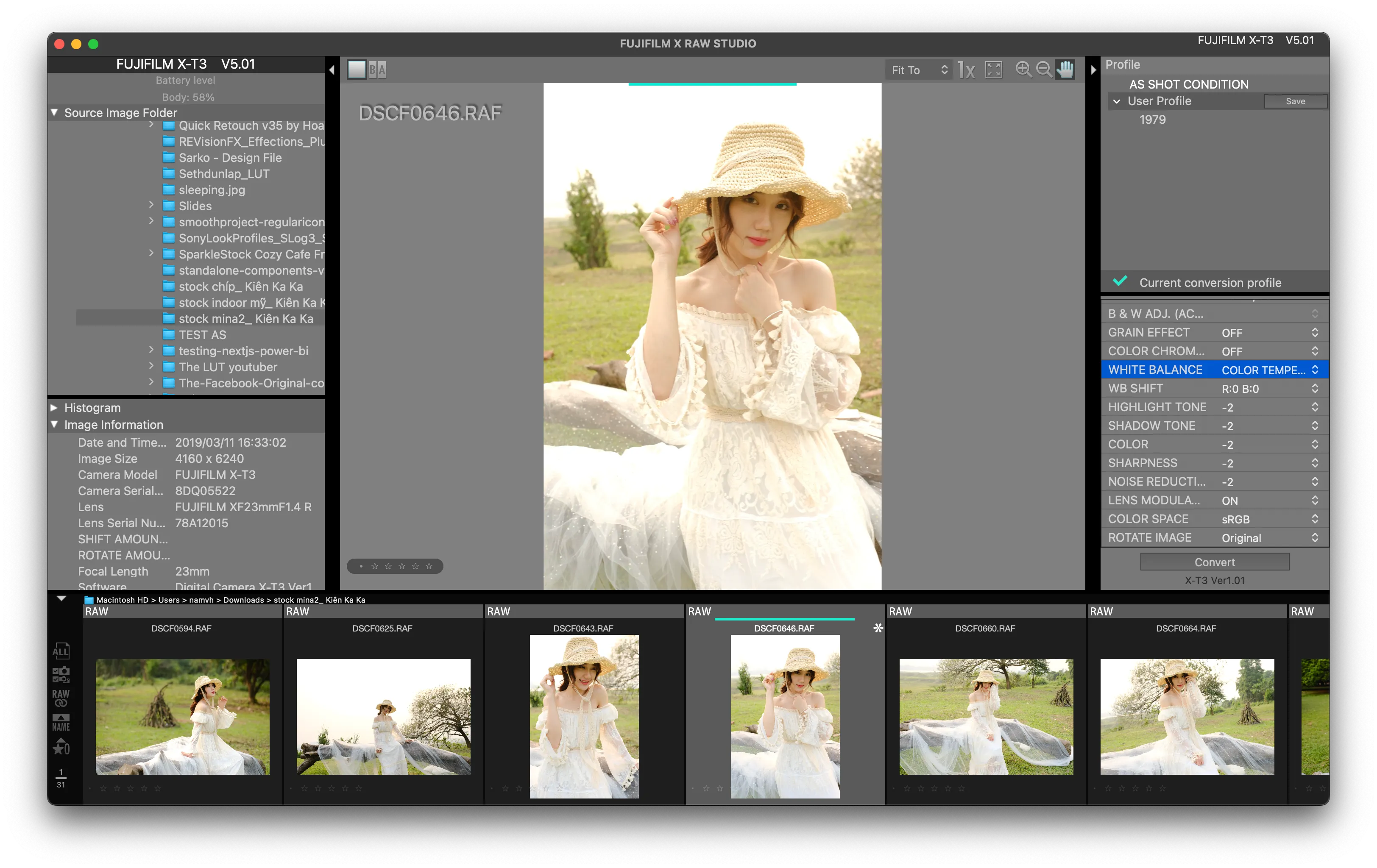Click the Save profile button

pyautogui.click(x=1295, y=101)
